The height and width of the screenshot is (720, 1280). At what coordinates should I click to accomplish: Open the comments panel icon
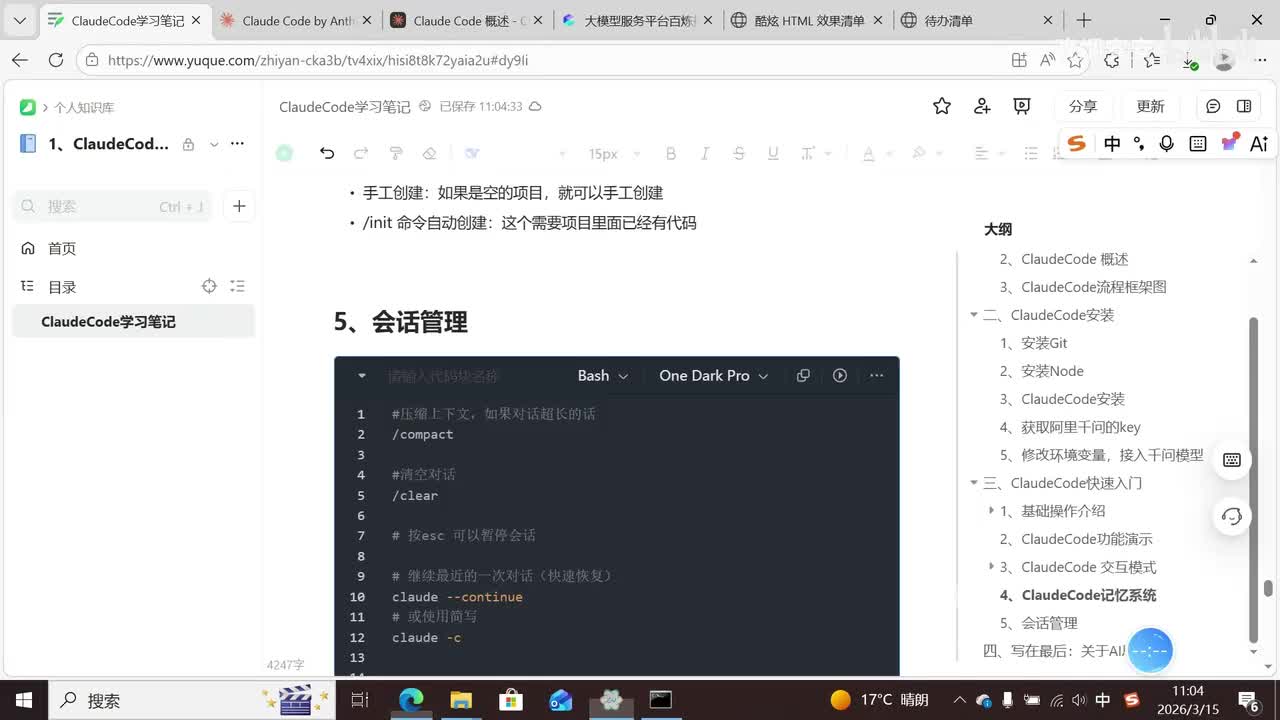pos(1213,106)
